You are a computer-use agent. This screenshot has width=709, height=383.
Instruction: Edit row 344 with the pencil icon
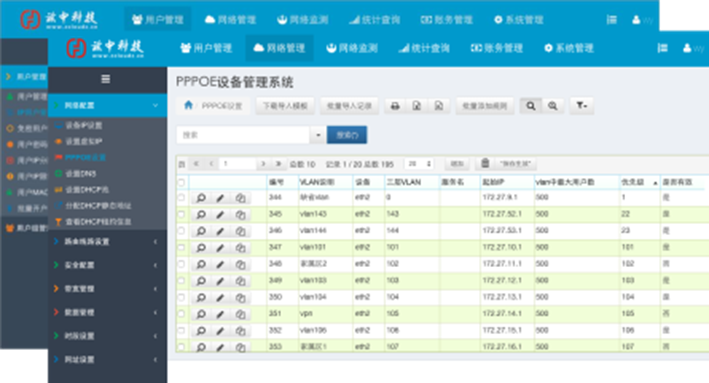(220, 198)
